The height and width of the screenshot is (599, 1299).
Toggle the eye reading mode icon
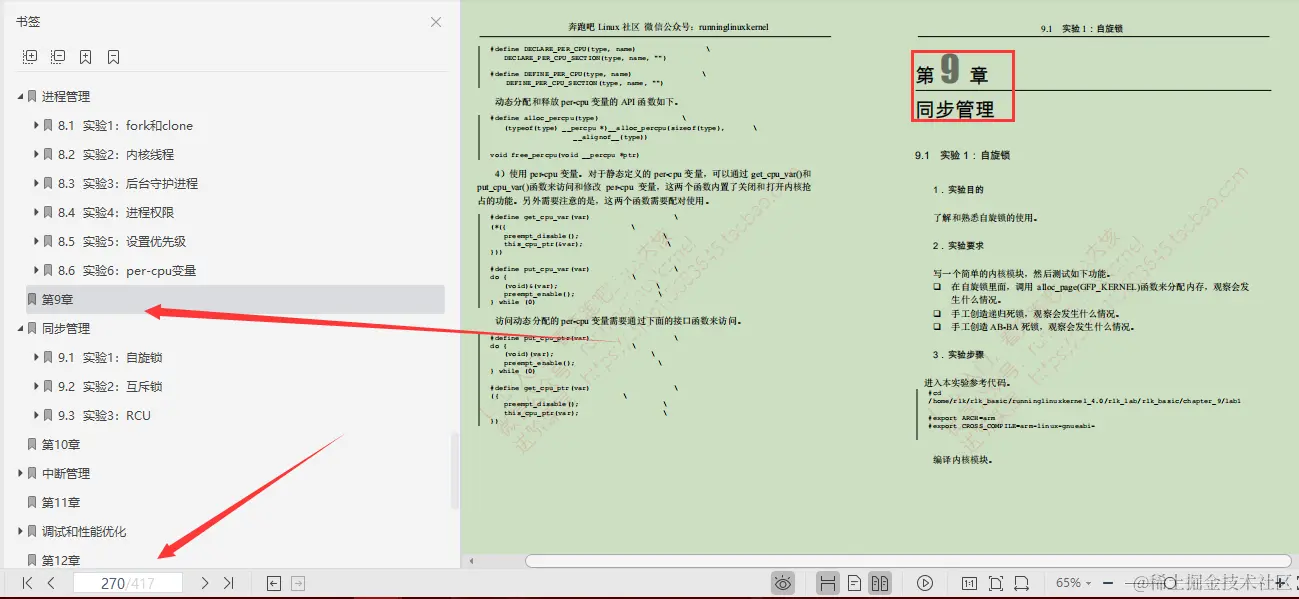pos(783,582)
